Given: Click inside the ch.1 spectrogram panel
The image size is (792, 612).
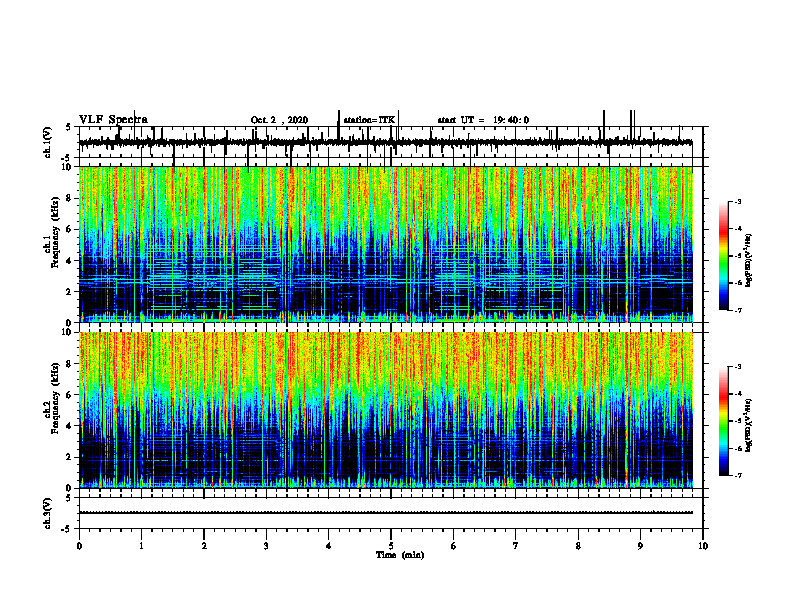Looking at the screenshot, I should (386, 244).
